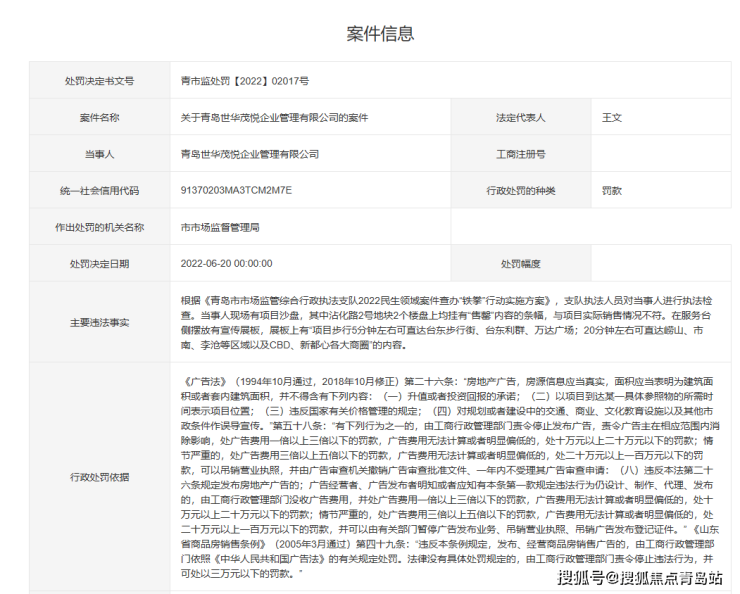Click the 作出处罚的机关名称 label cell
Screen dimensions: 740x594
99,227
